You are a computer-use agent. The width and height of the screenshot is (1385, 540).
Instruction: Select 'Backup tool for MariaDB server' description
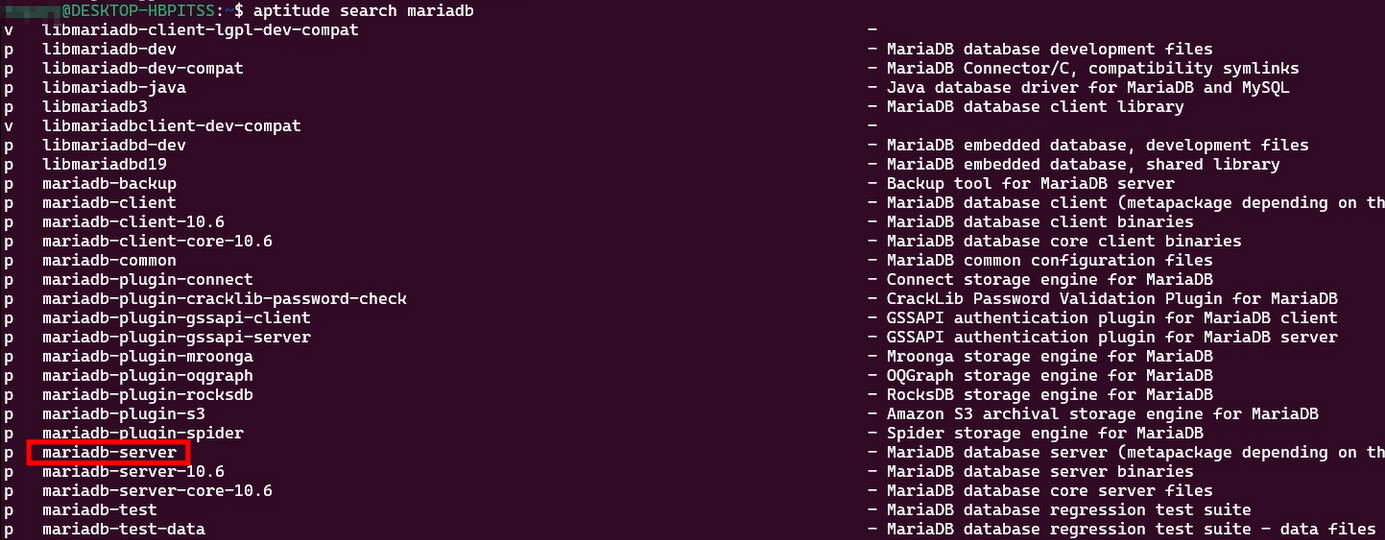1031,184
